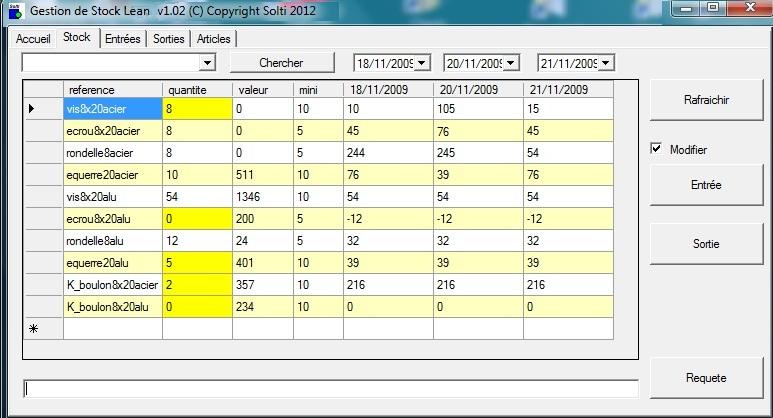Click the 244 cell in rondelle8acier row
The height and width of the screenshot is (418, 773).
[388, 153]
